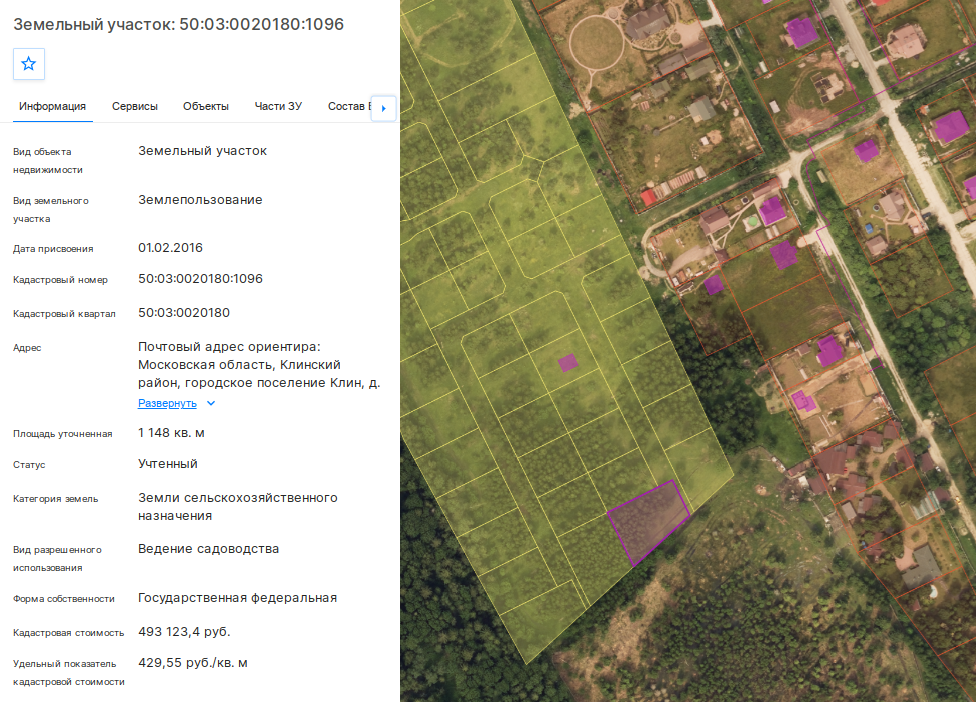Open the partially visible Состав tab
This screenshot has width=976, height=702.
tap(349, 106)
